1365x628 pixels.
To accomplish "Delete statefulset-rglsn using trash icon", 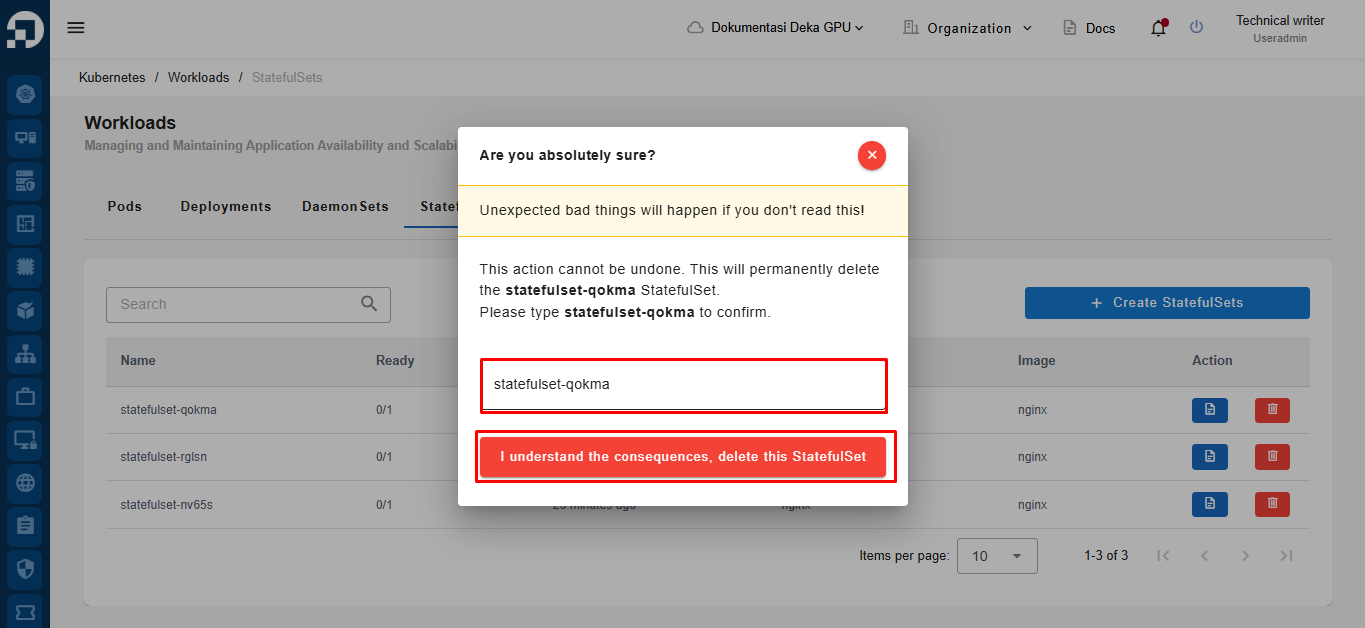I will [x=1272, y=457].
